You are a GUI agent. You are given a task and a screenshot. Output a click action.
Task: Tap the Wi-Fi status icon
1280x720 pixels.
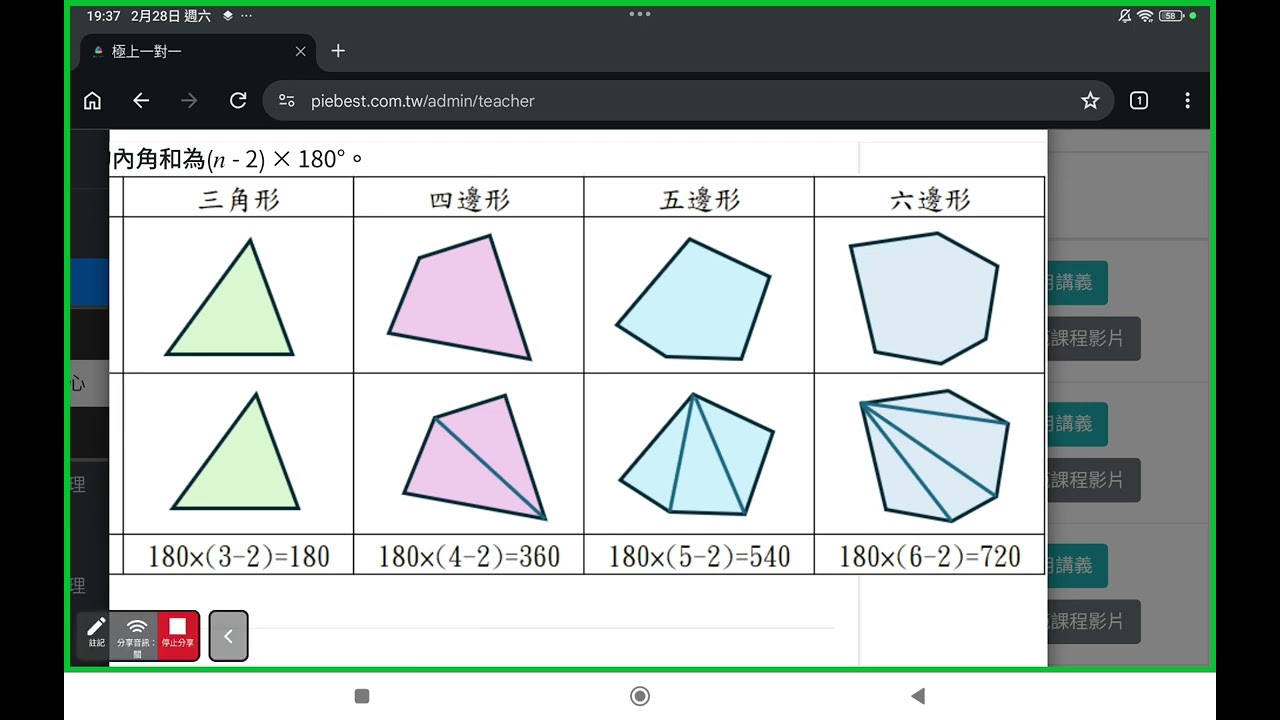1145,16
